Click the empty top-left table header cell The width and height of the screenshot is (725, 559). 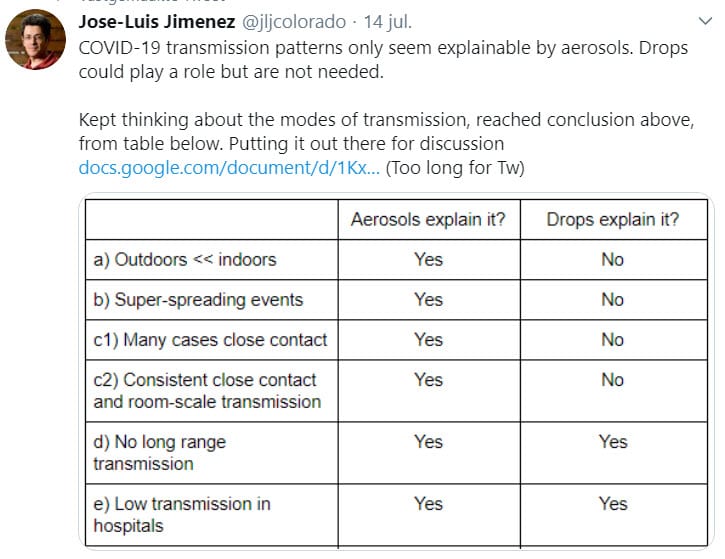click(212, 220)
